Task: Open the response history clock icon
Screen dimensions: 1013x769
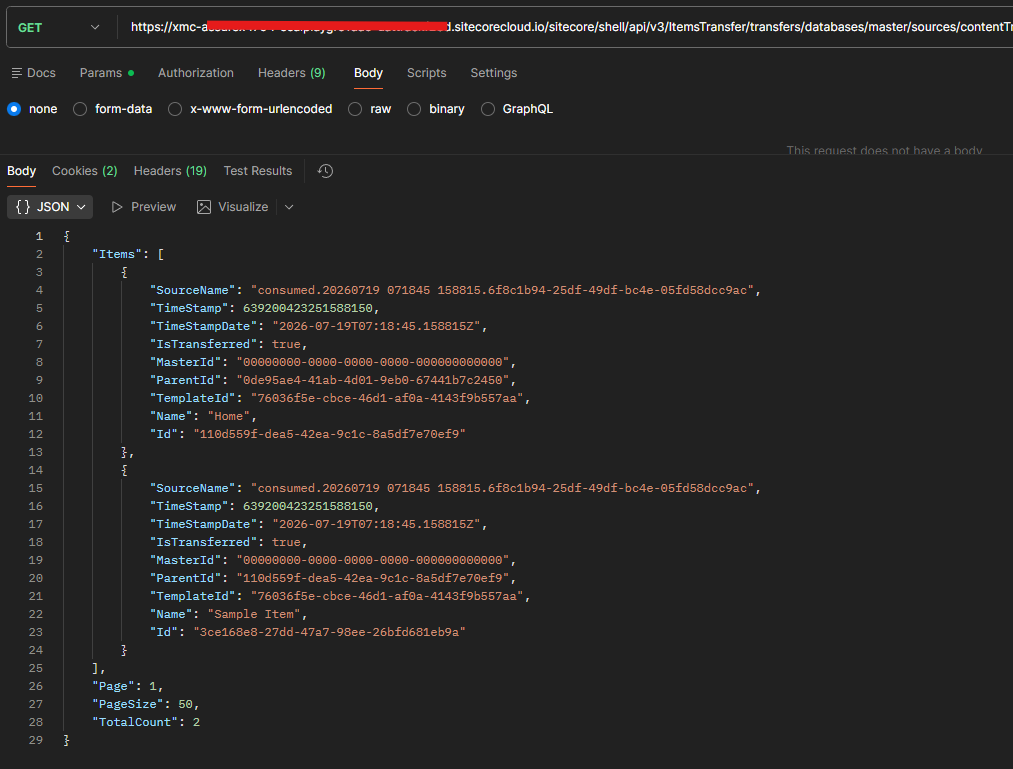Action: click(x=325, y=171)
